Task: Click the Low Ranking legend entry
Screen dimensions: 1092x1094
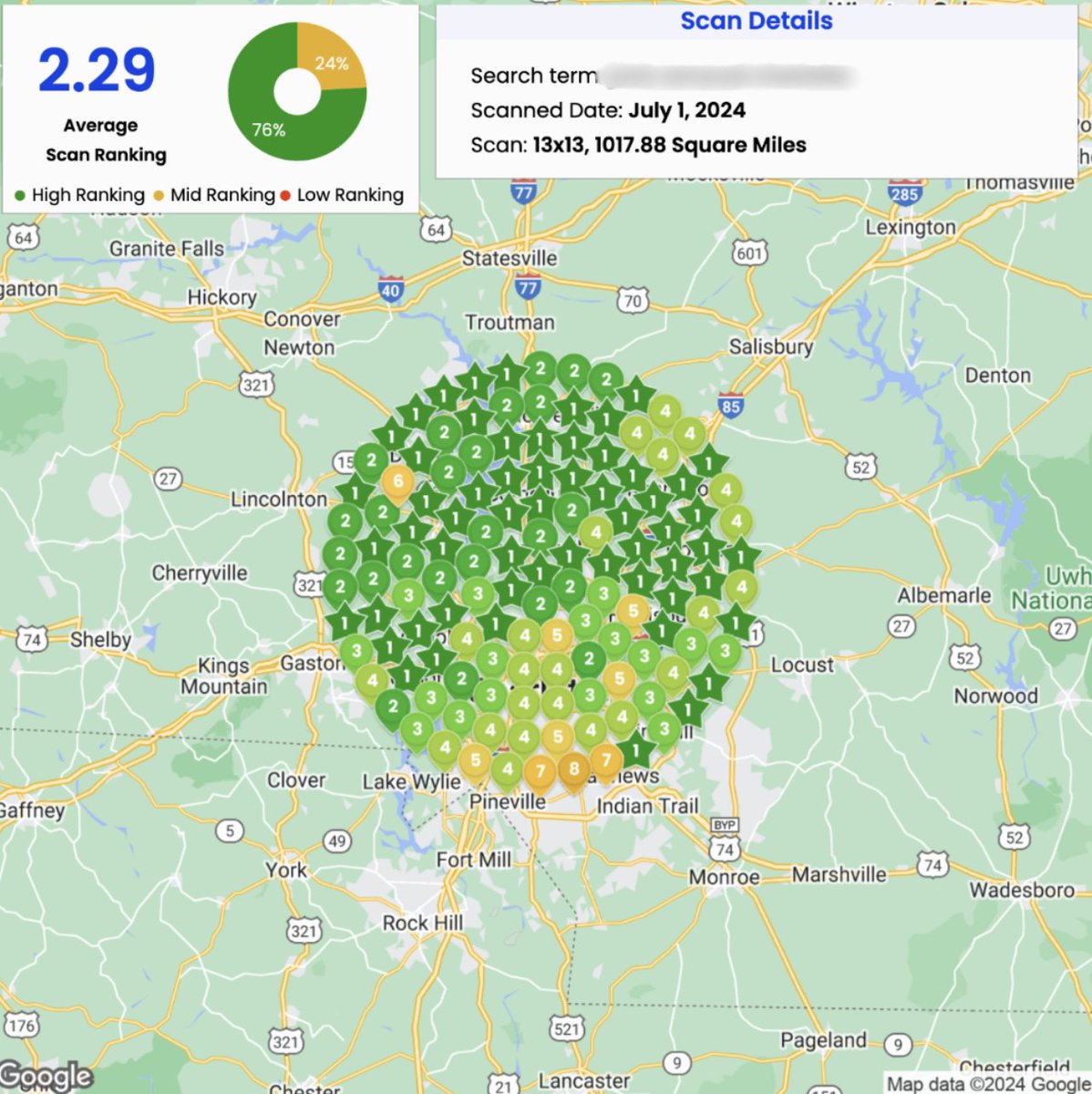Action: [x=342, y=195]
